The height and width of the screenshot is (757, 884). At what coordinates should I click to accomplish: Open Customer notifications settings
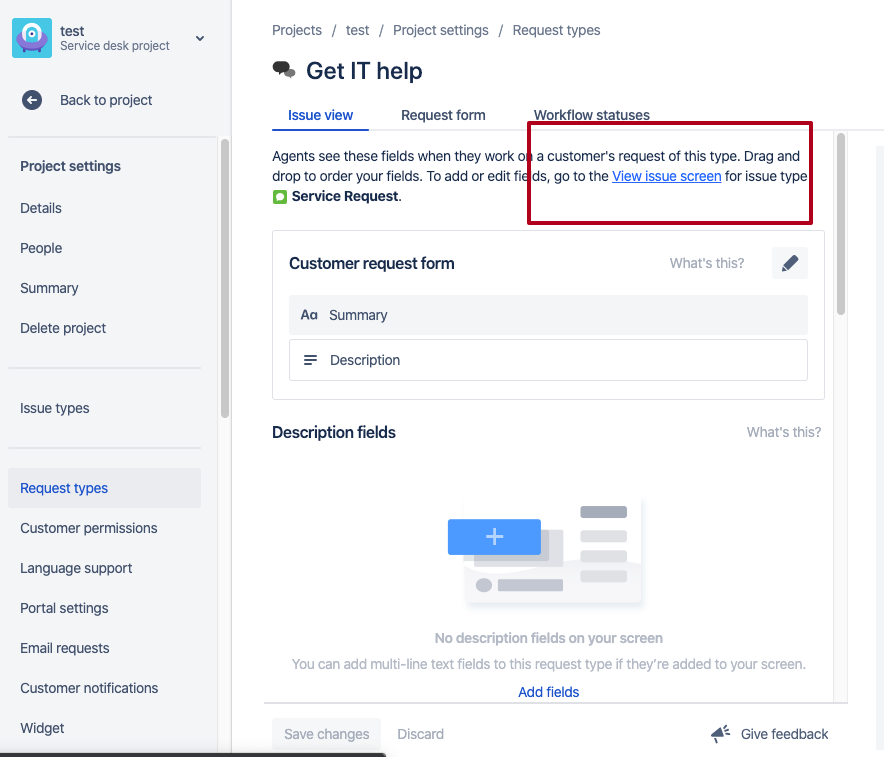pos(89,688)
